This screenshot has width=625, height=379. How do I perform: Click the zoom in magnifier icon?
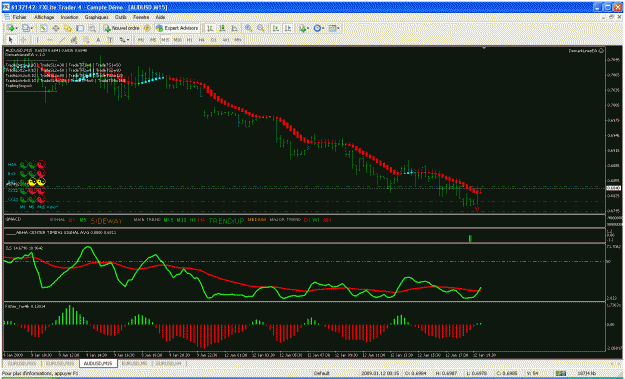(x=249, y=28)
